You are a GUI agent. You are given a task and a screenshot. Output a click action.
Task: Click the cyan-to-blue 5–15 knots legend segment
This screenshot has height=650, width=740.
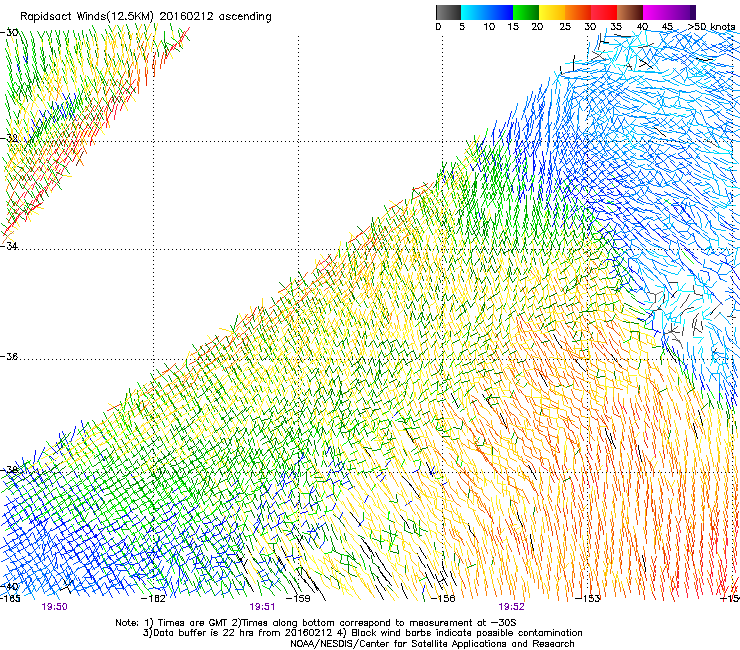[487, 12]
